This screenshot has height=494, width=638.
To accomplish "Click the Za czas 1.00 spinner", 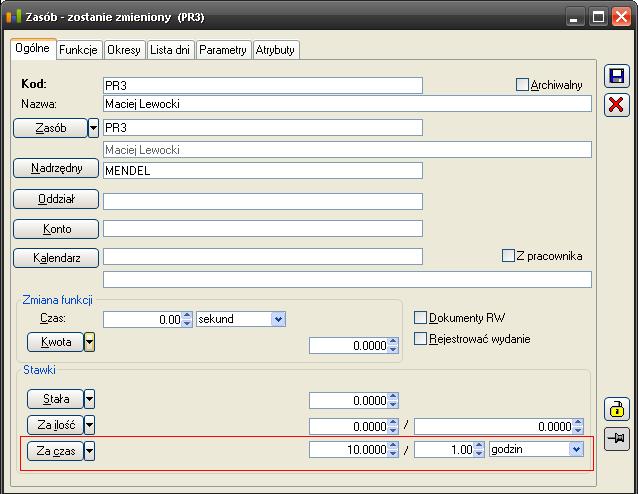I will [x=479, y=450].
